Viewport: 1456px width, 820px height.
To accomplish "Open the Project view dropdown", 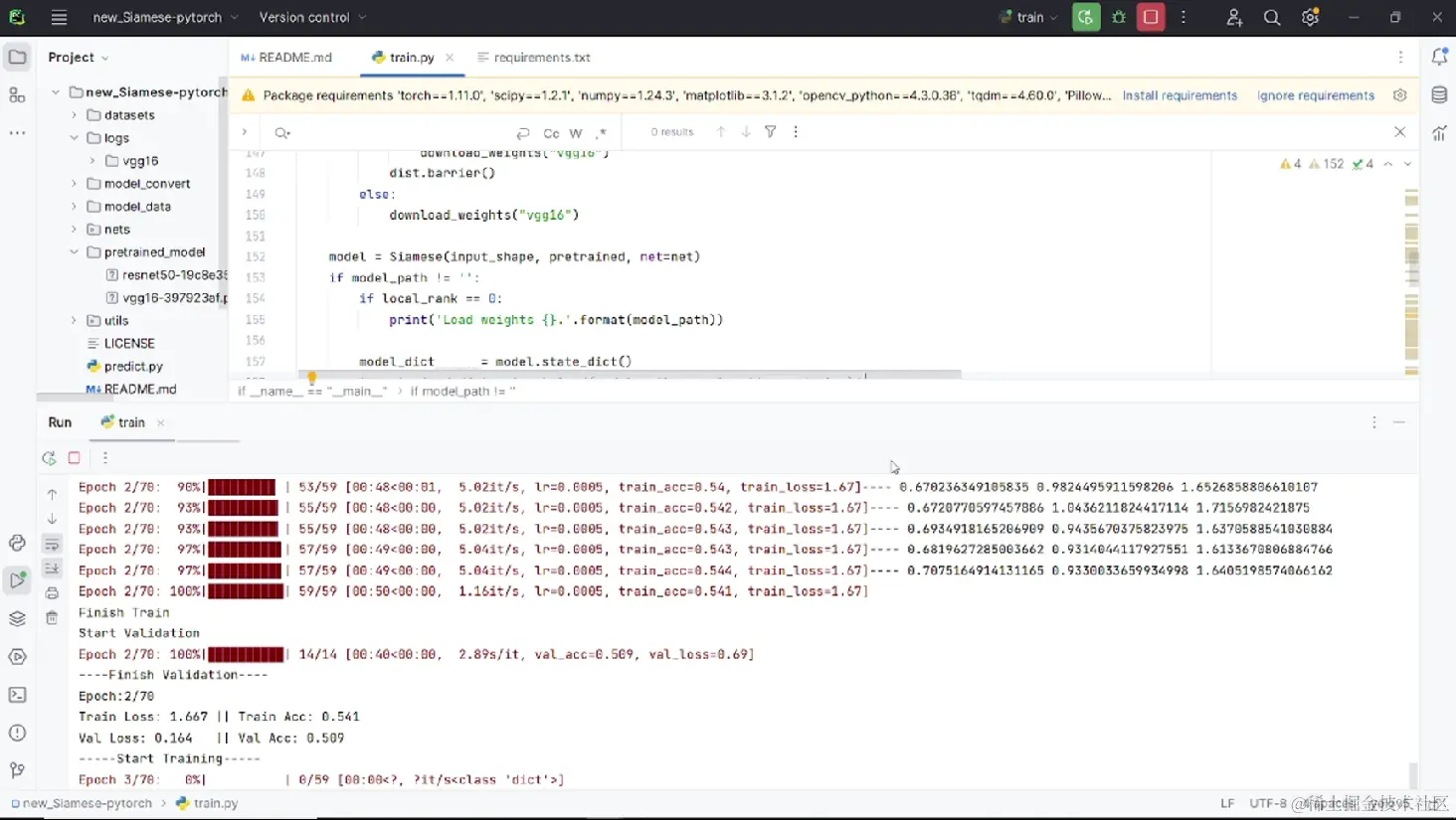I will [x=78, y=57].
